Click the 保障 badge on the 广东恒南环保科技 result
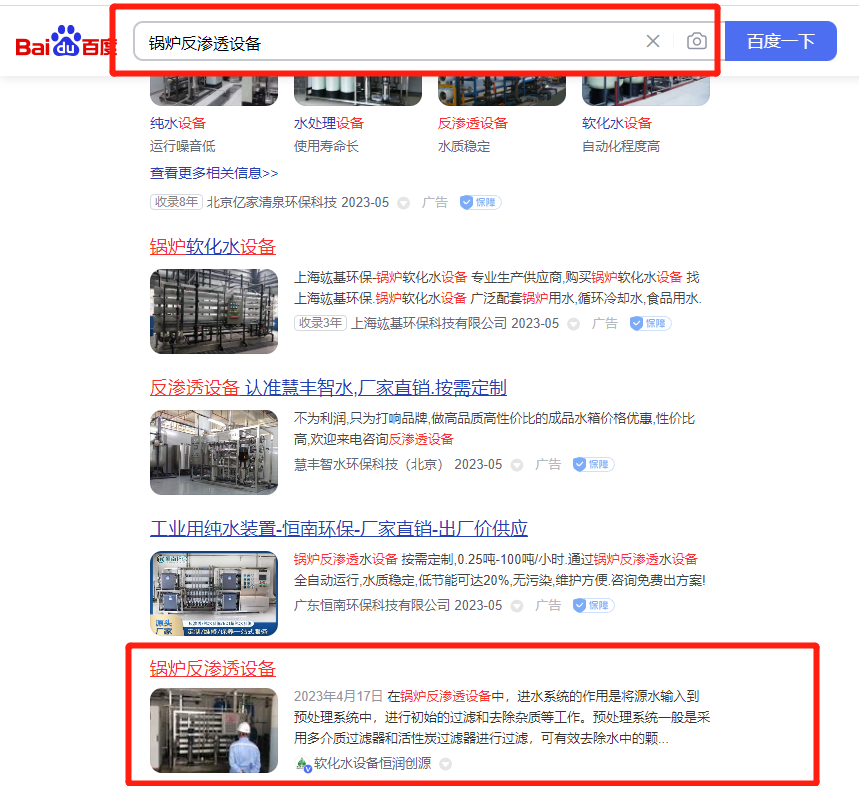Screen dimensions: 859x786 tap(593, 606)
